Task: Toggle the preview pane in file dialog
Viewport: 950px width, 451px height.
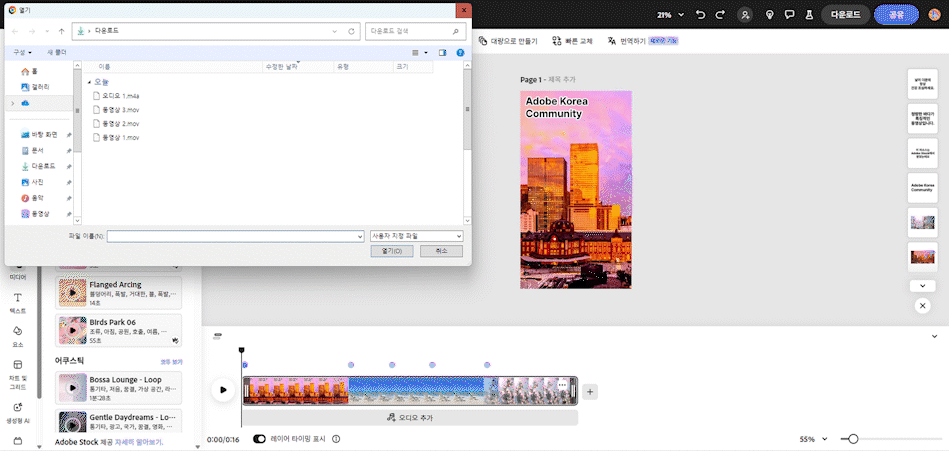Action: pos(442,53)
